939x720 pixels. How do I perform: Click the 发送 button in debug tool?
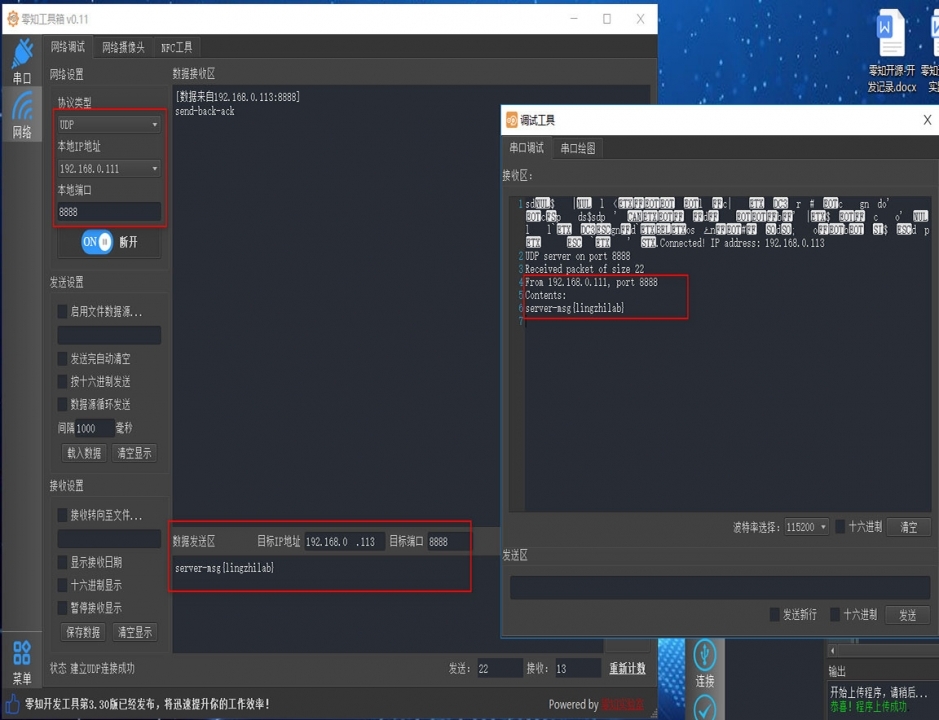click(x=907, y=615)
